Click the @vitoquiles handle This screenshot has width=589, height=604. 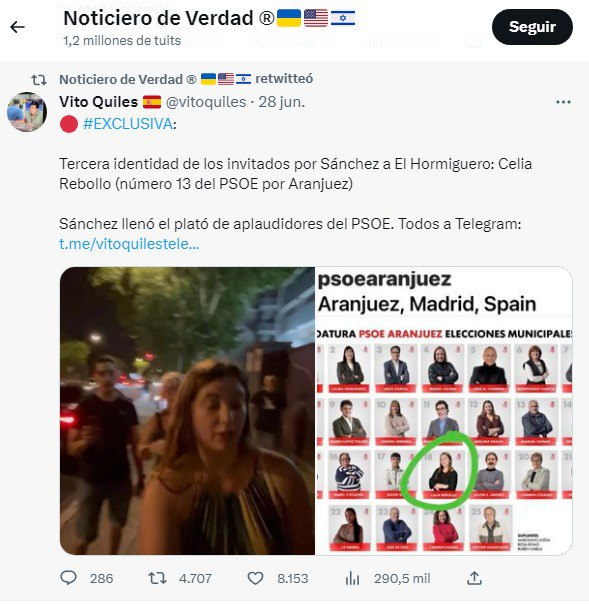click(x=206, y=102)
